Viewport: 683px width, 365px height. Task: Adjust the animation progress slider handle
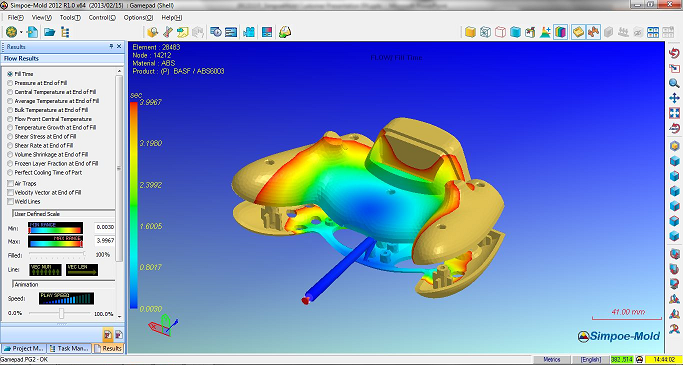(x=61, y=314)
